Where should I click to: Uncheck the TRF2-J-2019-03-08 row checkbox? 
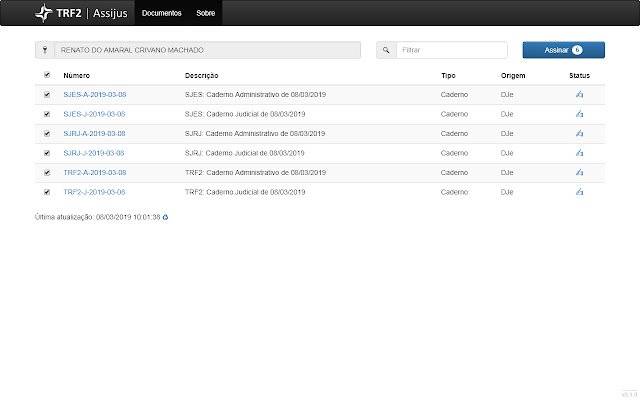click(47, 192)
